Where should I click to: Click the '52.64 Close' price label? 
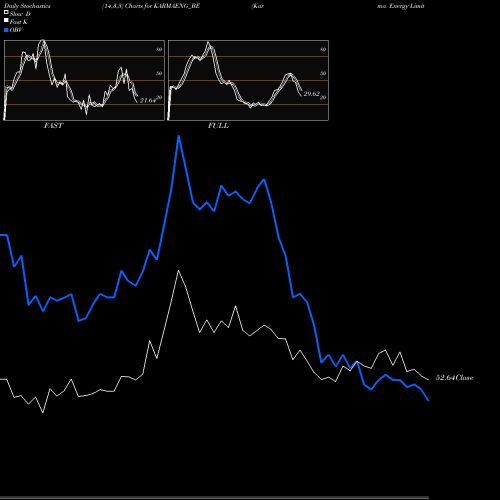454,378
